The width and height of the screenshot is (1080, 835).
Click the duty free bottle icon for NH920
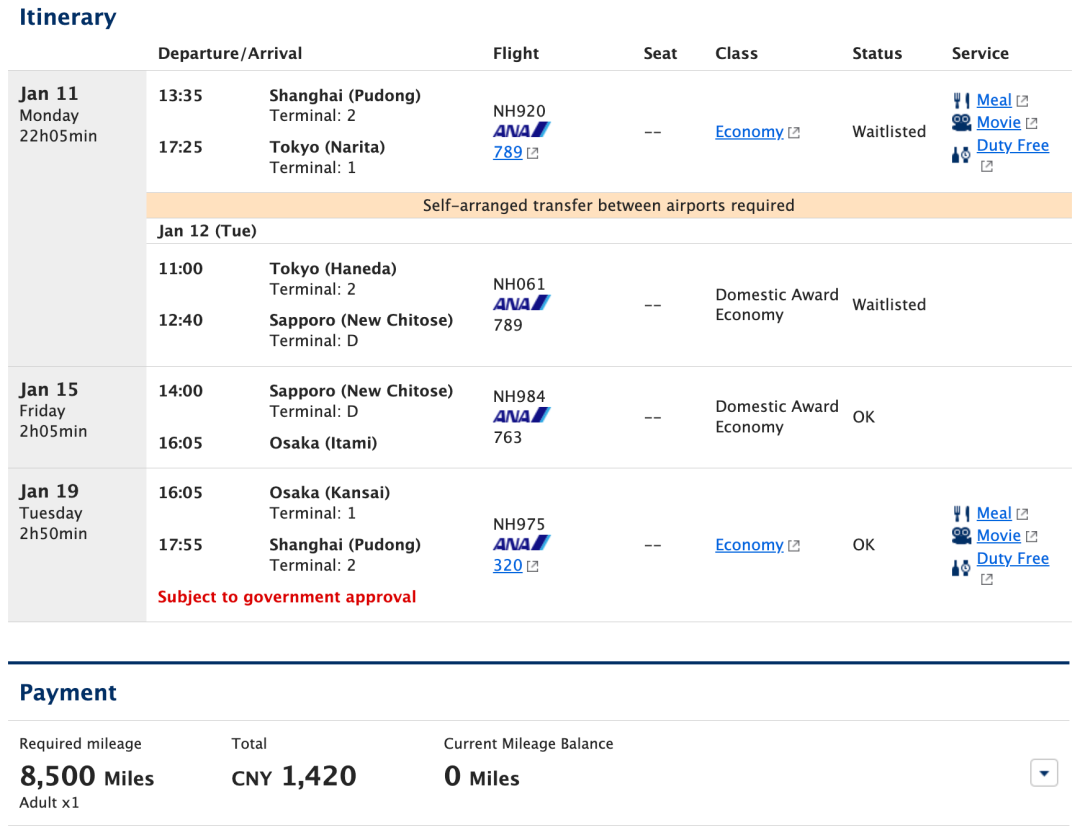[x=961, y=155]
